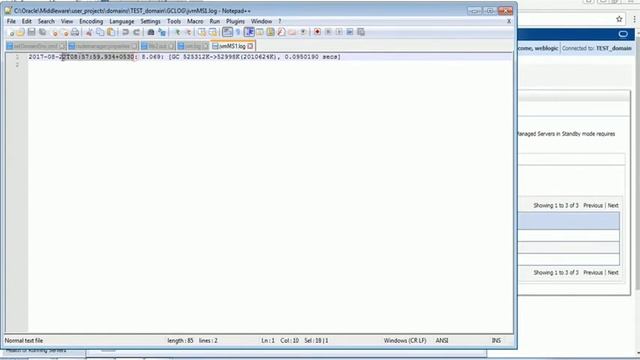Click Run Macro Multiple Times icon

point(350,32)
